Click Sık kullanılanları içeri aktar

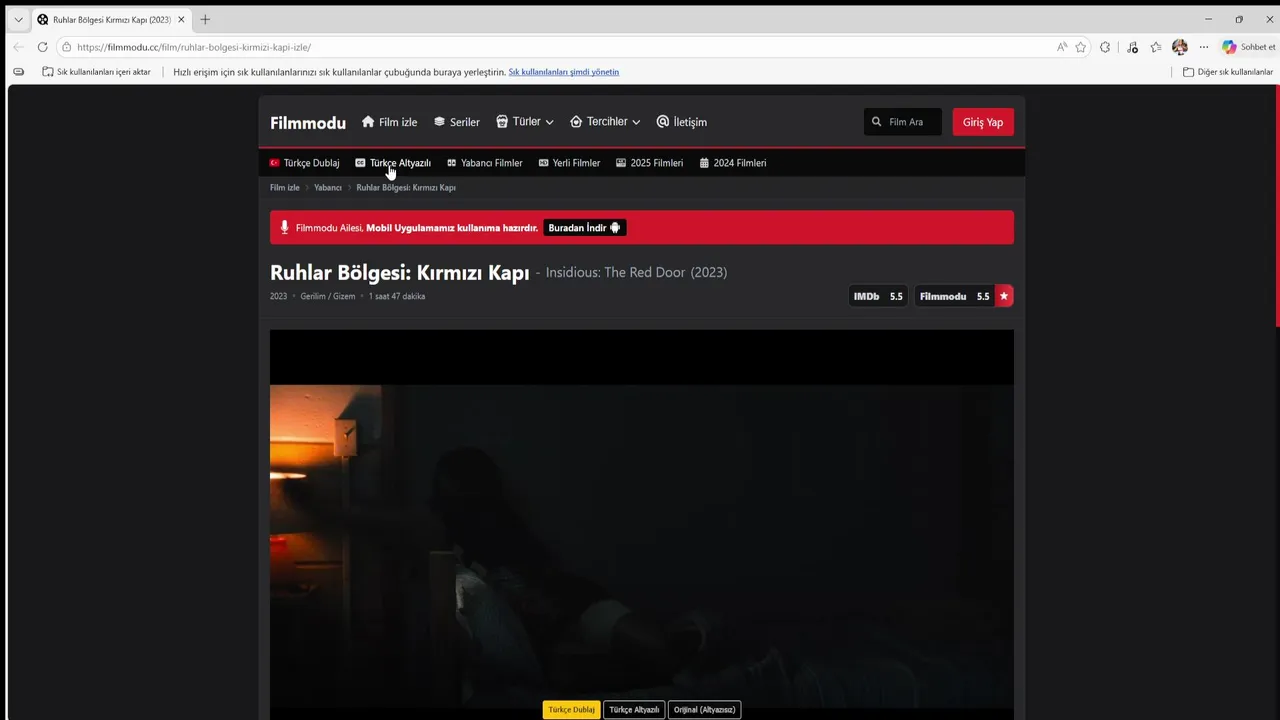[x=96, y=72]
